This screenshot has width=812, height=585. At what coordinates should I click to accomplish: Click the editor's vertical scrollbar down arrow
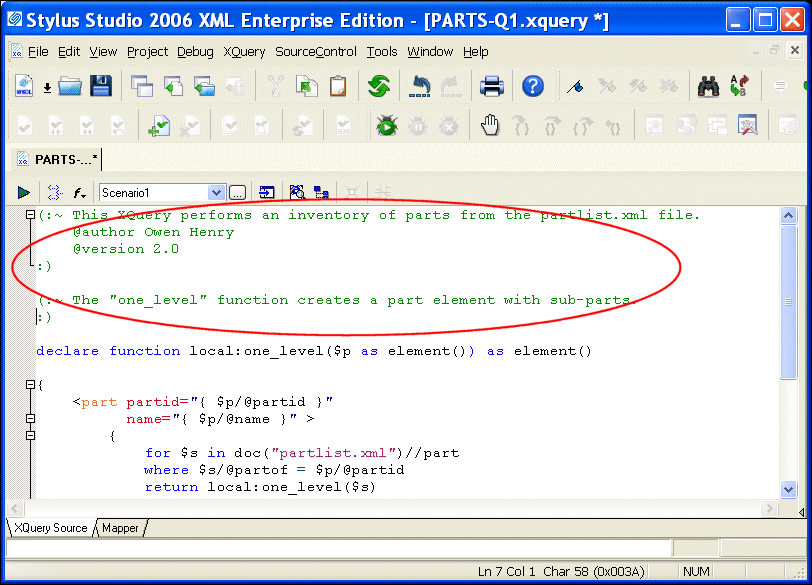[x=788, y=489]
